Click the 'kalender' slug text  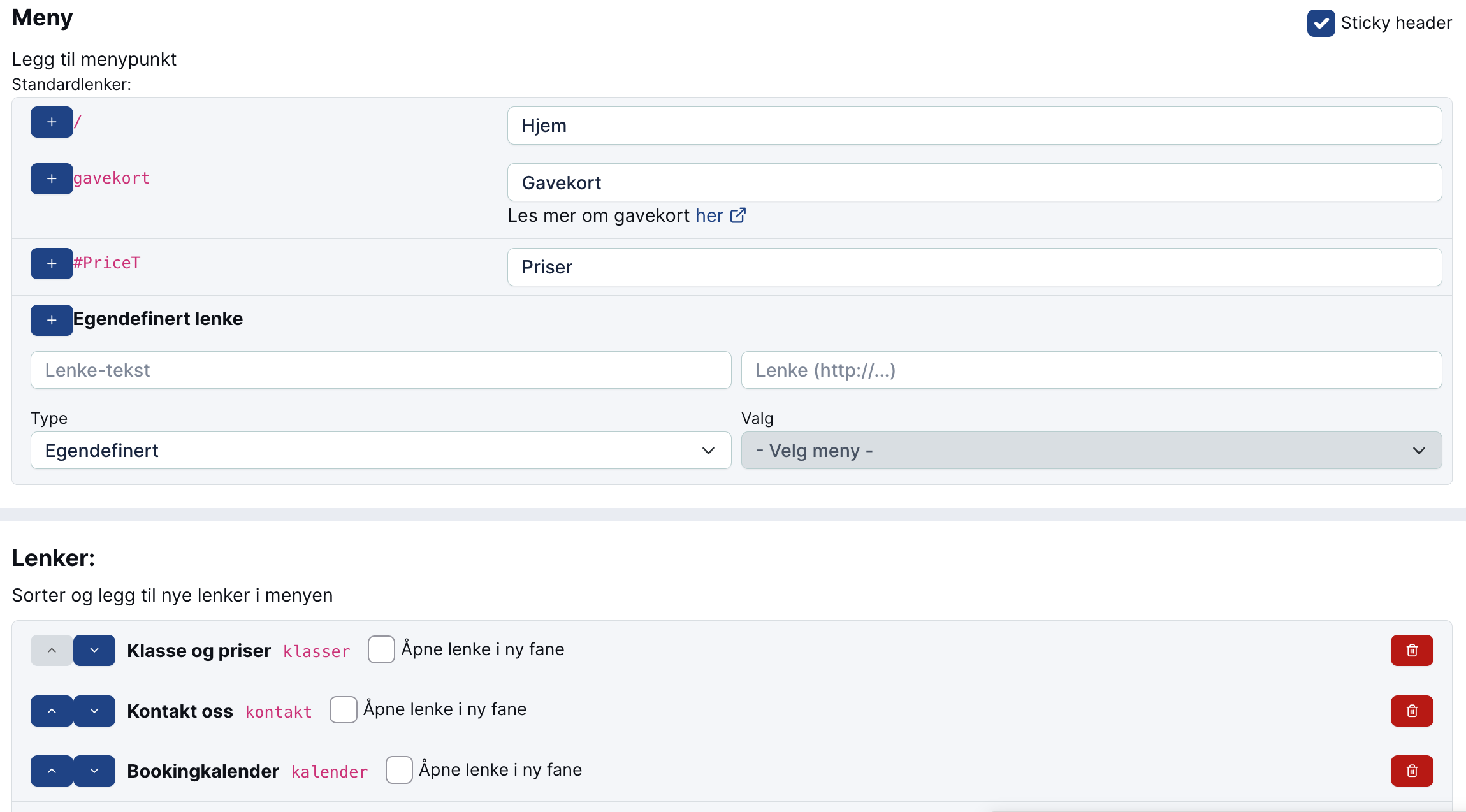pos(330,772)
